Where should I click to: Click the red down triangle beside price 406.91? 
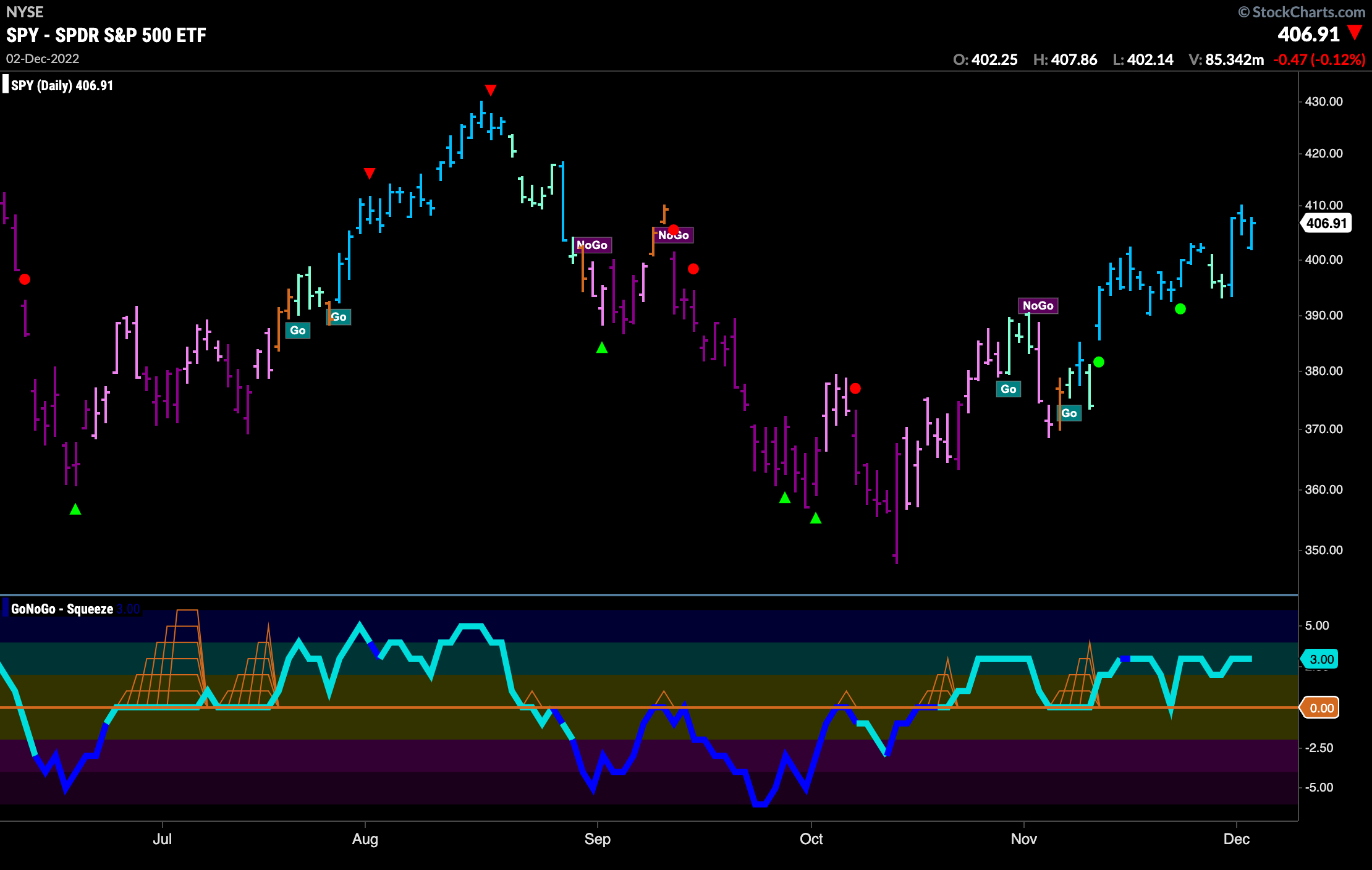point(1355,32)
